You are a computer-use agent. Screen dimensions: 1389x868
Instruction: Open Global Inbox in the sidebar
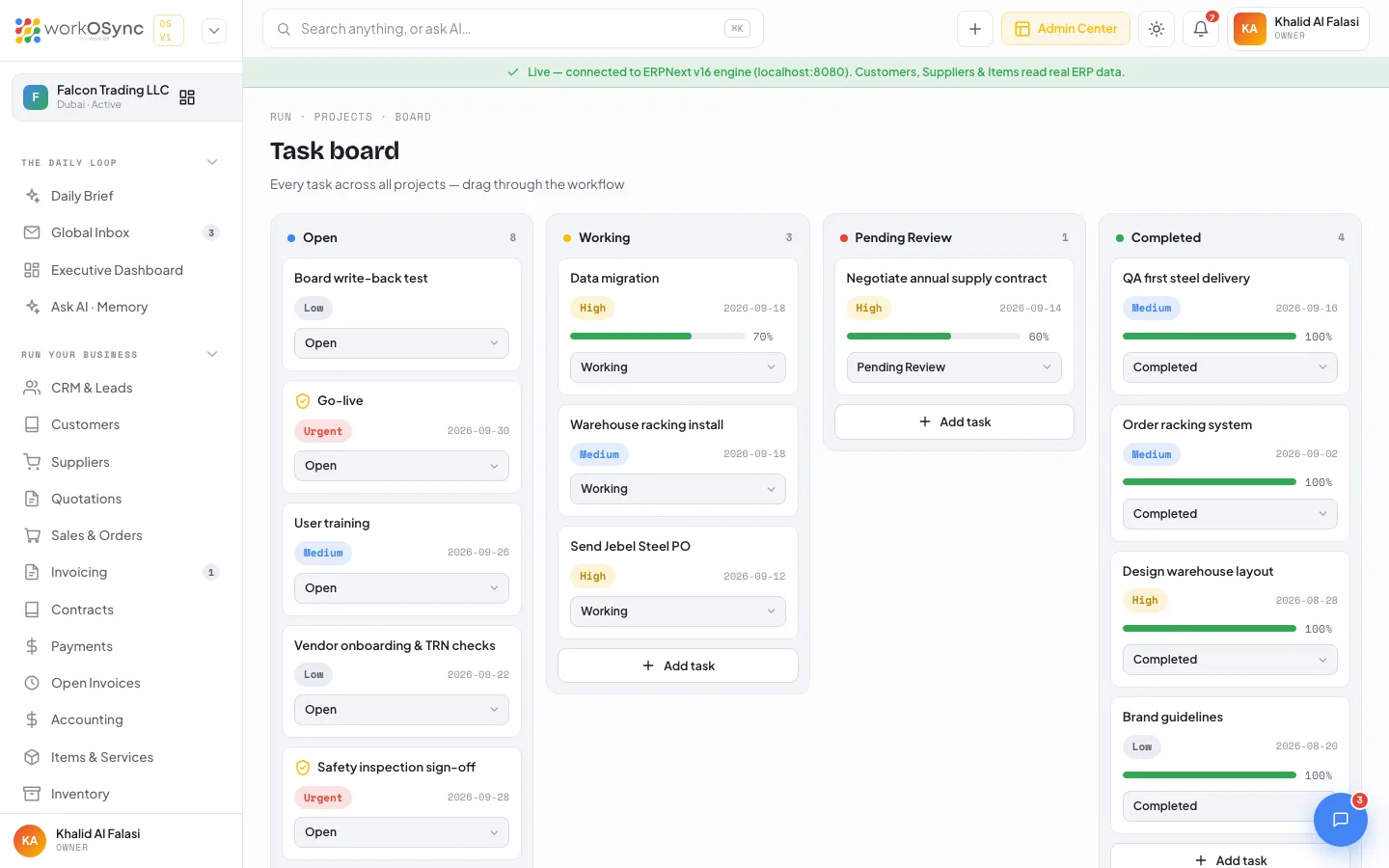click(x=121, y=232)
